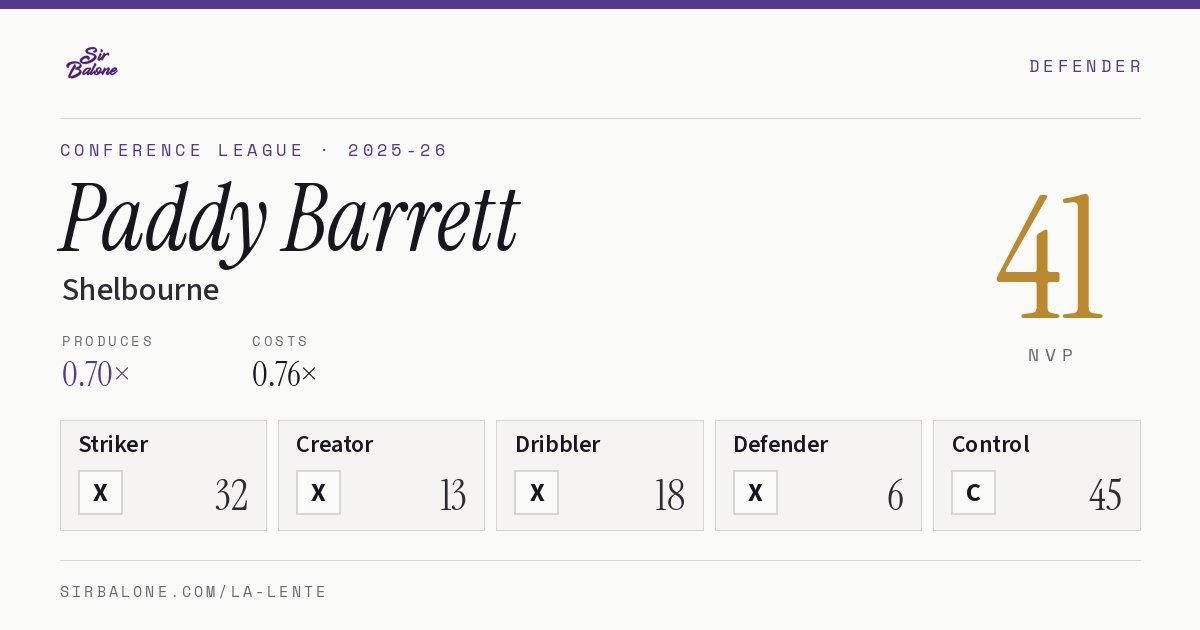The width and height of the screenshot is (1200, 630).
Task: Click the COSTS label
Action: tap(281, 341)
